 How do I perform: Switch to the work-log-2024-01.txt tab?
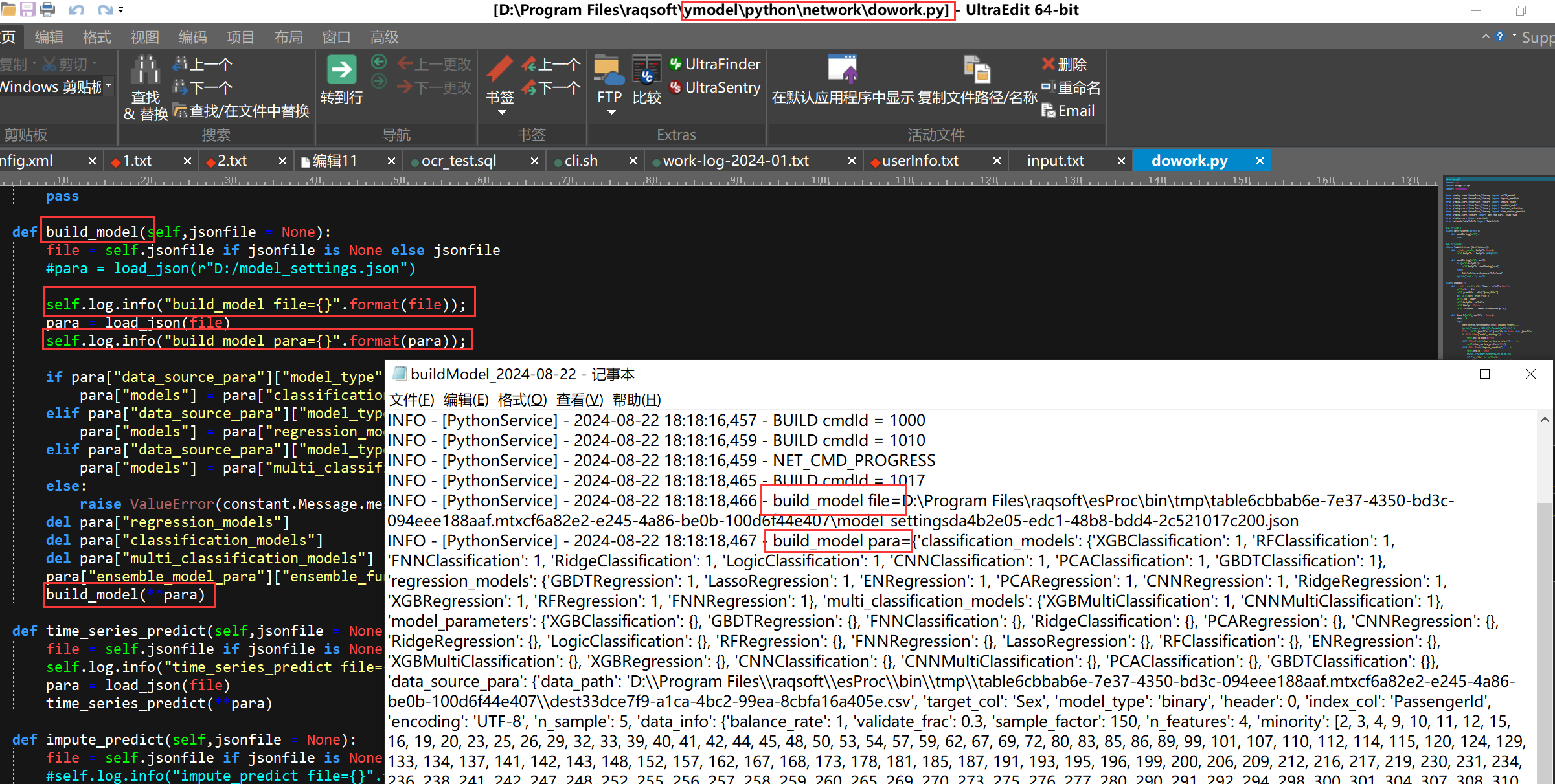(x=735, y=161)
